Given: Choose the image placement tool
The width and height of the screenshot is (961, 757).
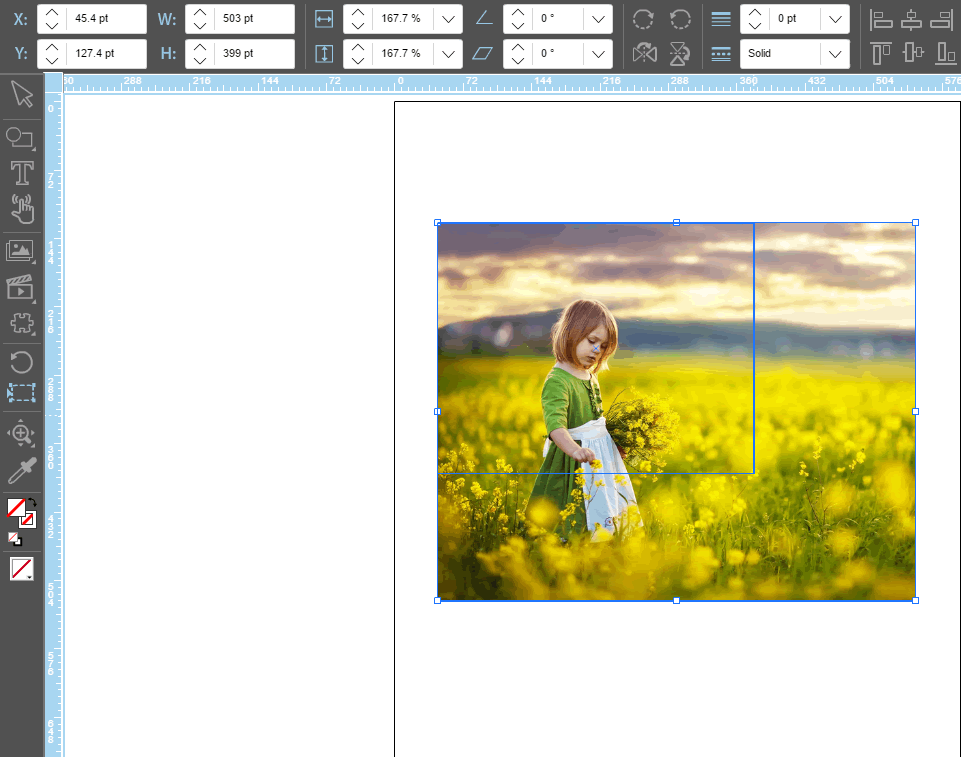Looking at the screenshot, I should coord(20,251).
